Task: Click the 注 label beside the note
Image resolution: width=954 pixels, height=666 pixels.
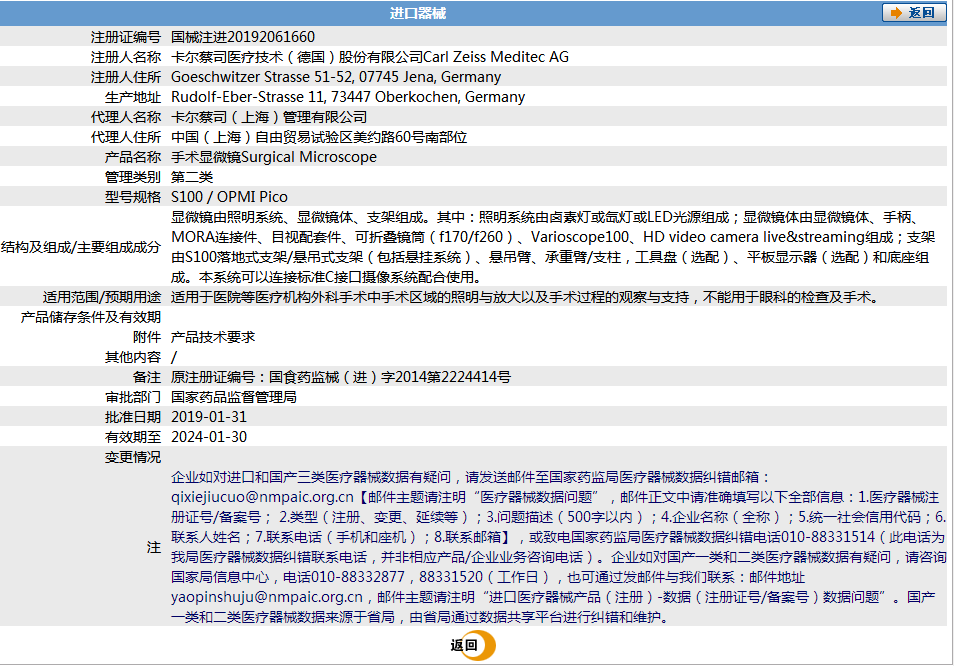Action: pos(154,547)
